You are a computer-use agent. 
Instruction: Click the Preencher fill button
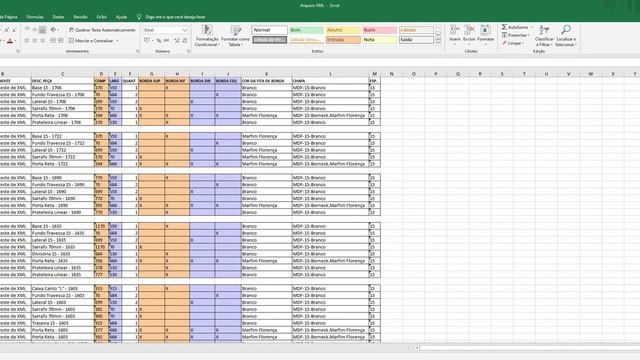(x=515, y=35)
